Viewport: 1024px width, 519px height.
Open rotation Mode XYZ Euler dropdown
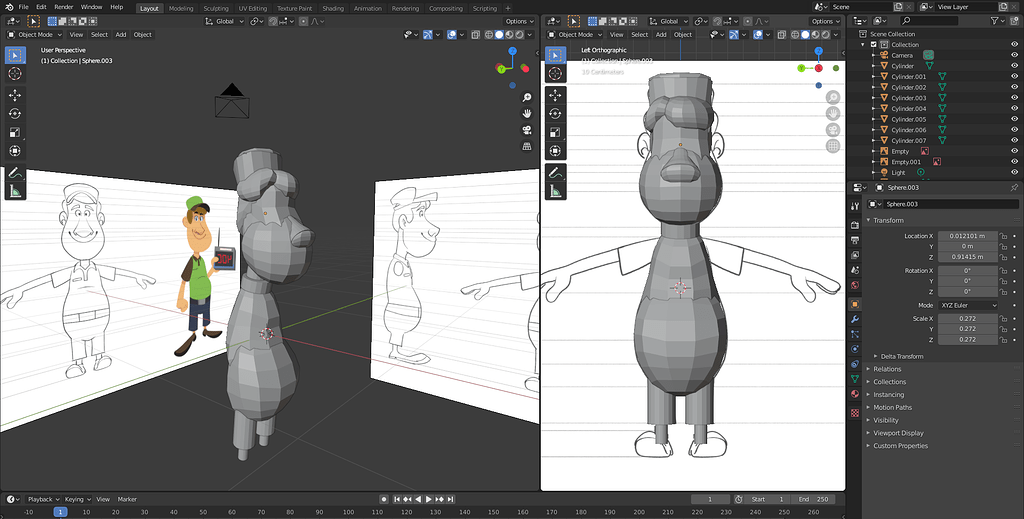(x=968, y=306)
